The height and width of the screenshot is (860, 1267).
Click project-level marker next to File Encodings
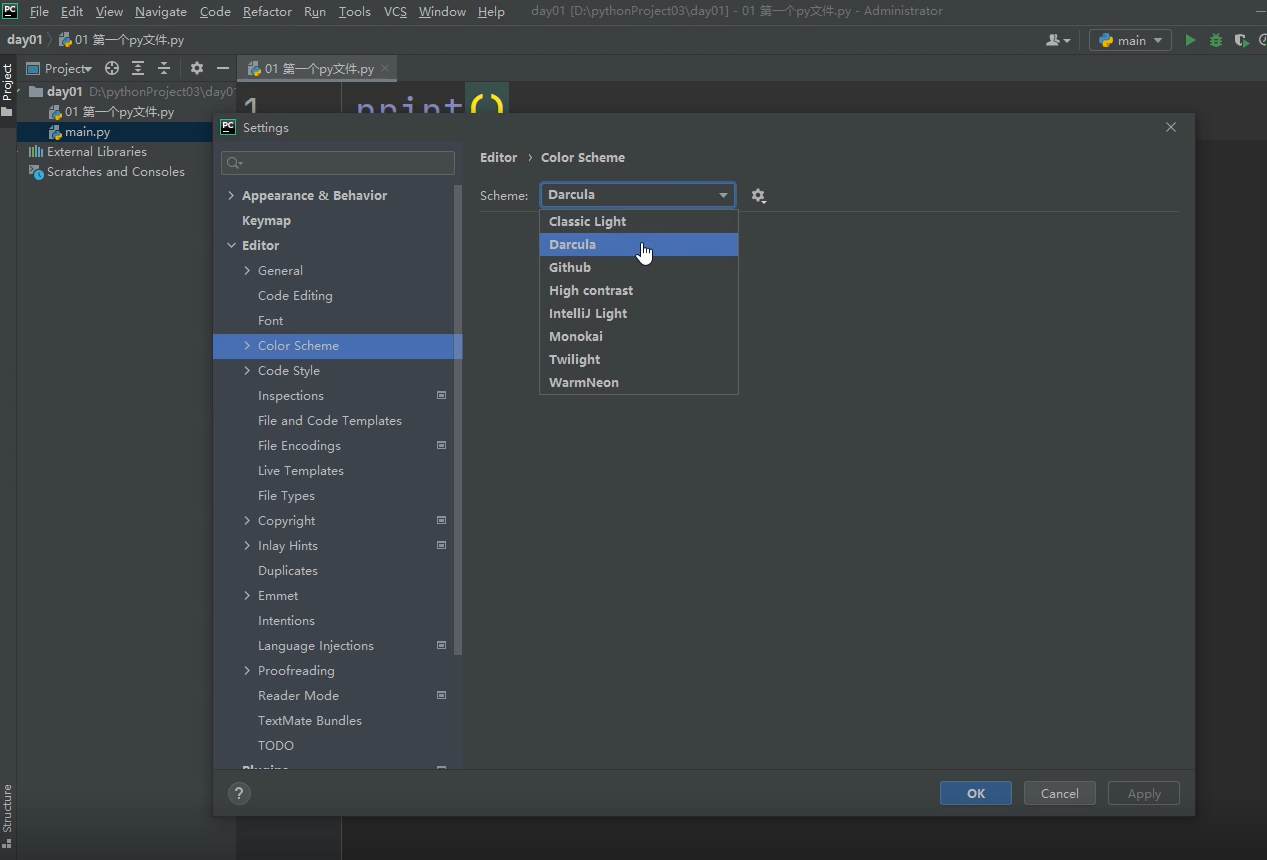coord(441,445)
